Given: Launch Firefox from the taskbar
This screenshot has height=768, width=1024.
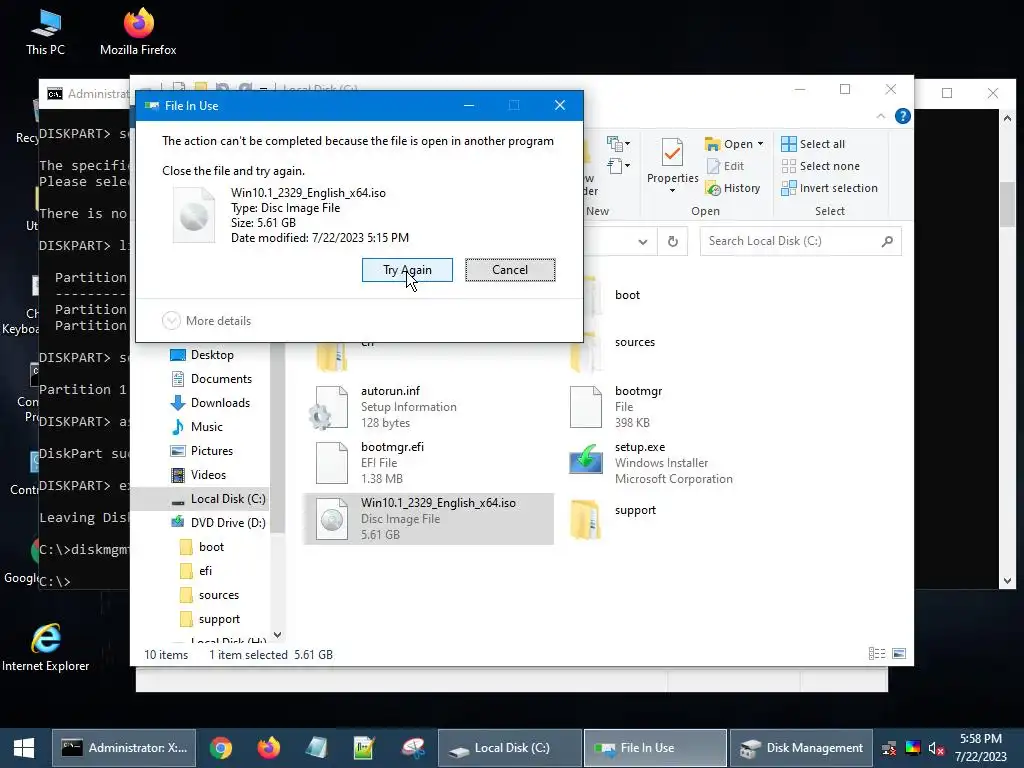Looking at the screenshot, I should [268, 748].
